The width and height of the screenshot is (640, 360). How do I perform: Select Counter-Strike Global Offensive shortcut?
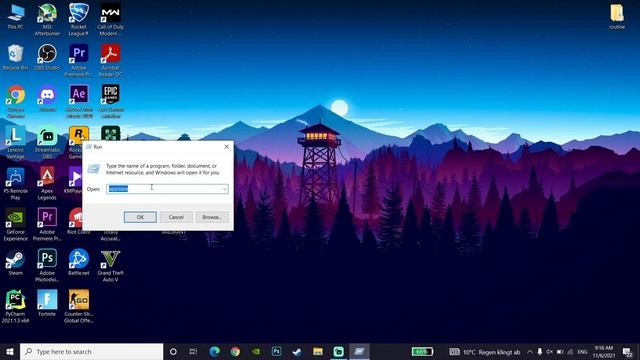(78, 307)
